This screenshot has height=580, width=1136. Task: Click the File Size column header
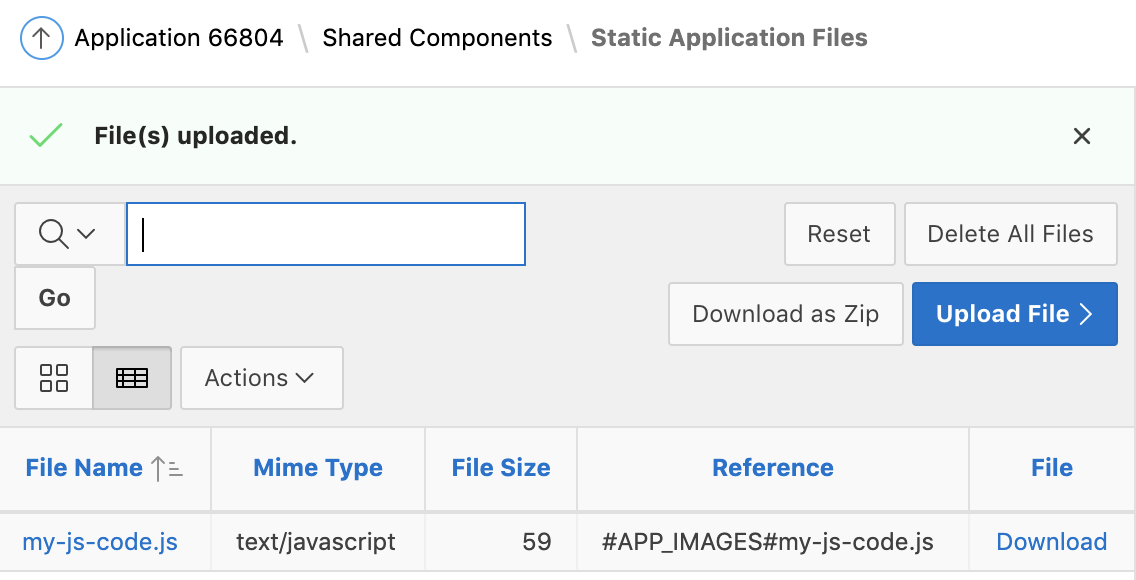pyautogui.click(x=501, y=468)
